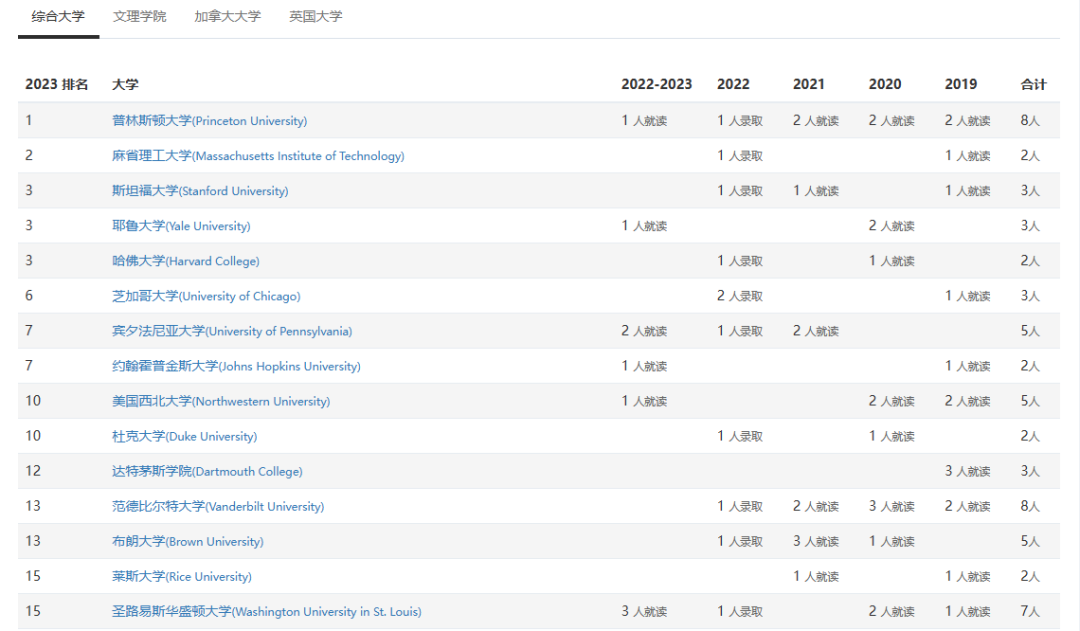Visit the Brown University link
Screen dimensions: 1080x631
click(187, 542)
